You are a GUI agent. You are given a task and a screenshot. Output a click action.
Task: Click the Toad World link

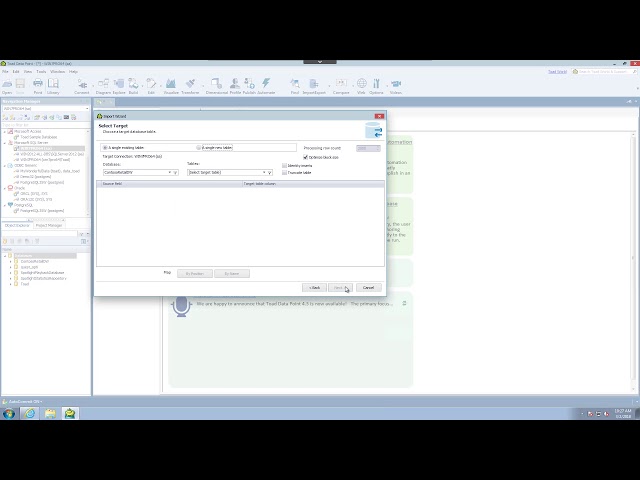[x=557, y=71]
